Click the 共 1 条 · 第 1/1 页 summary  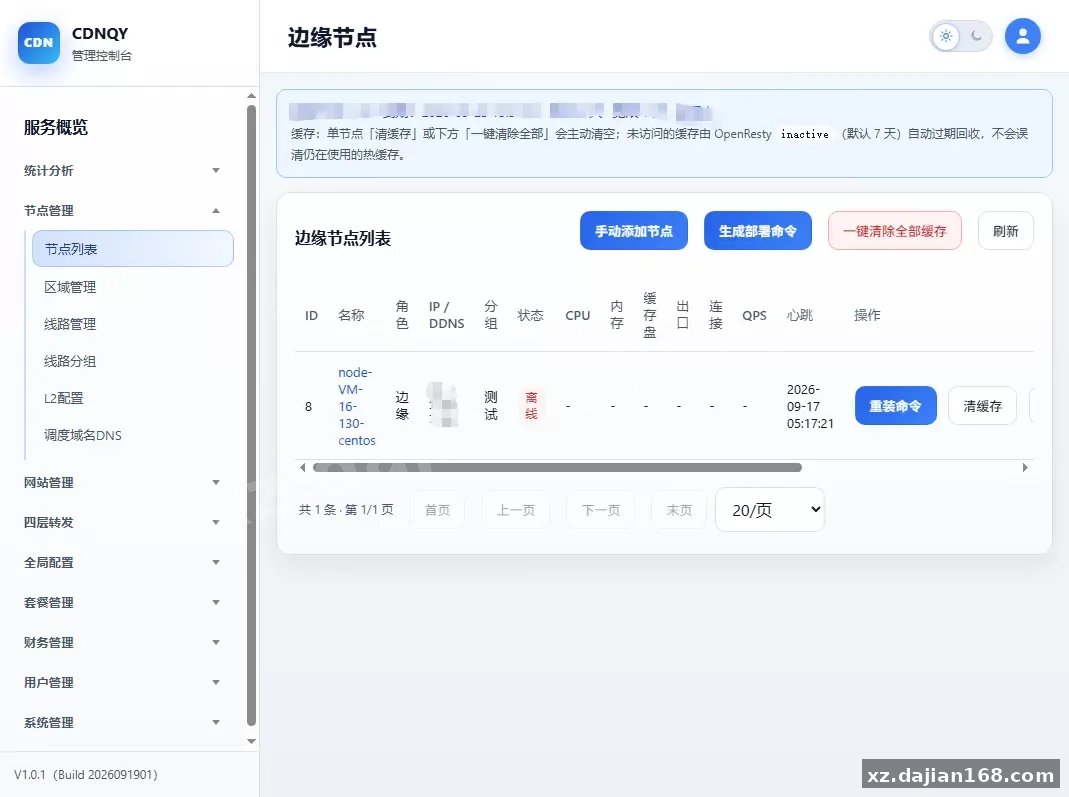point(346,510)
